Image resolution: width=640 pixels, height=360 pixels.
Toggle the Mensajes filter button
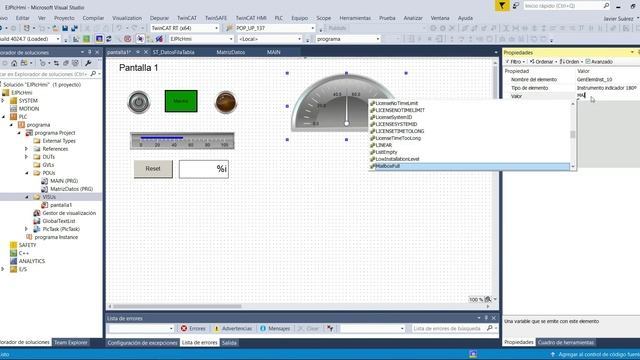coord(275,329)
